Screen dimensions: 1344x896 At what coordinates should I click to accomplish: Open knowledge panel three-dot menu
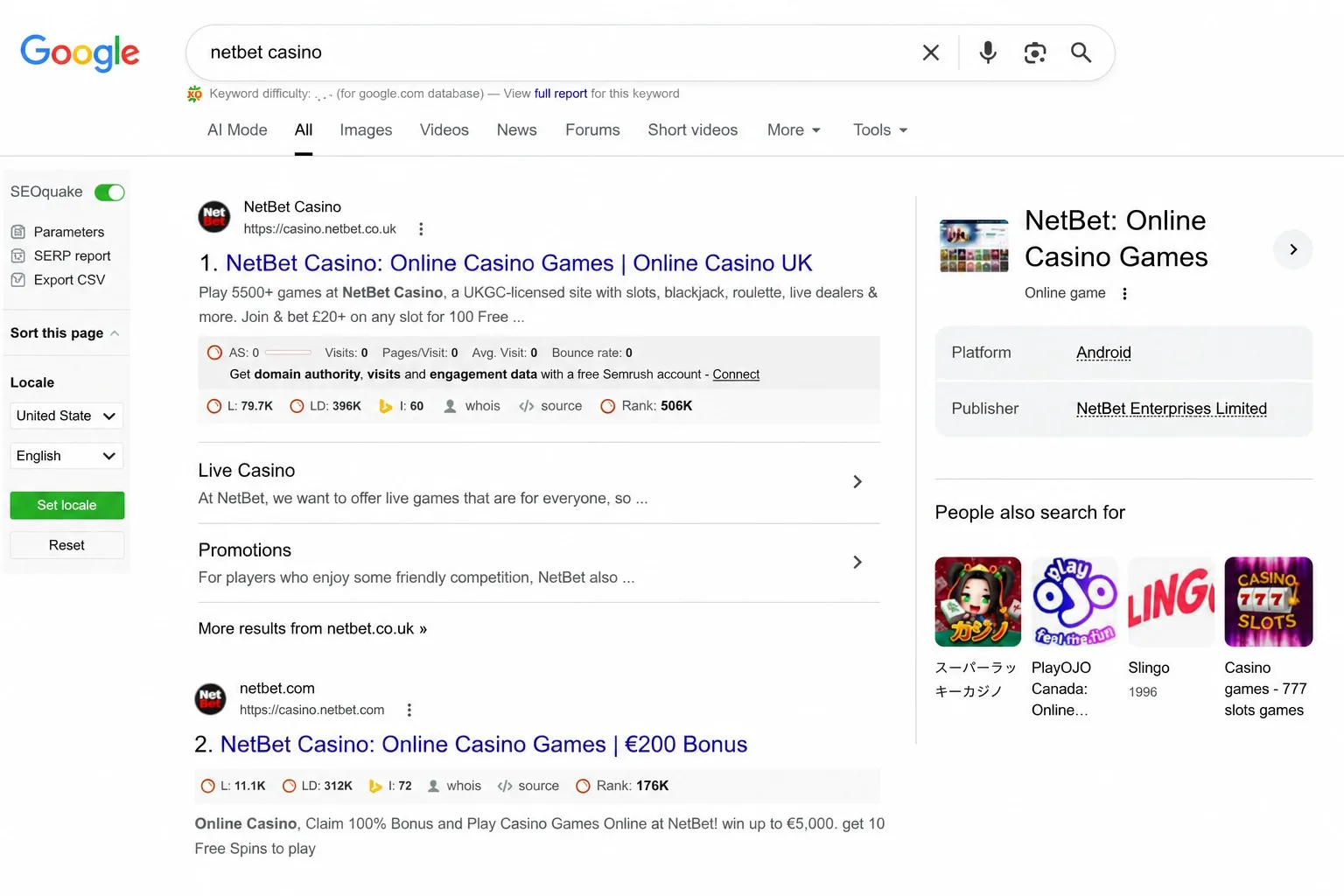(x=1125, y=294)
